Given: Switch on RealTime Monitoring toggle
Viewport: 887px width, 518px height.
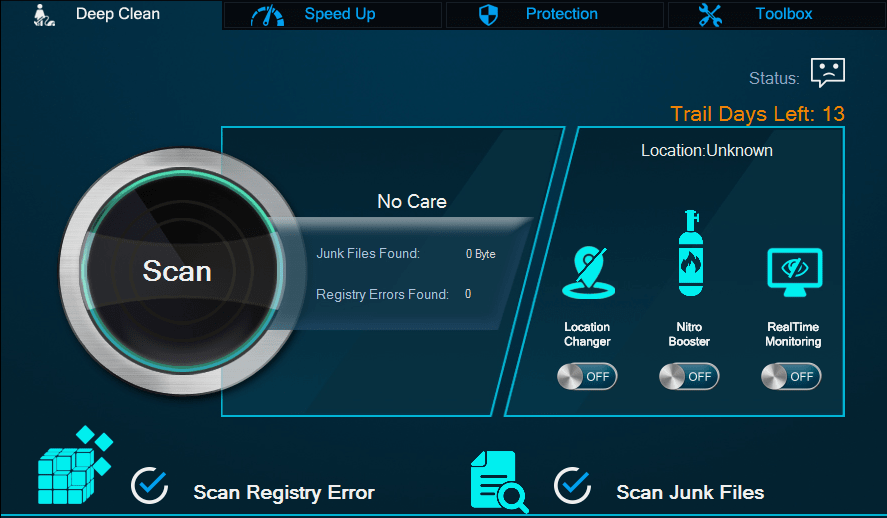Looking at the screenshot, I should click(x=791, y=377).
